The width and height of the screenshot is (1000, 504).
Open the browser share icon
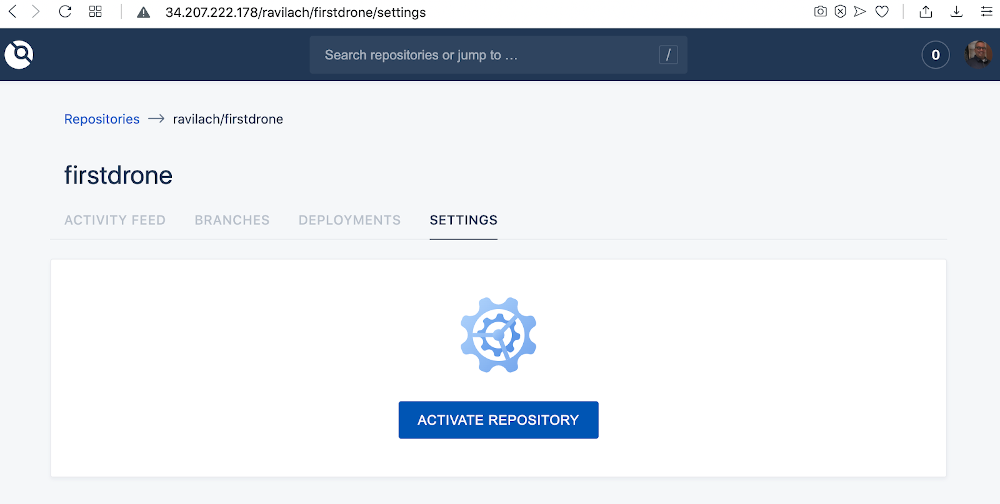coord(926,11)
